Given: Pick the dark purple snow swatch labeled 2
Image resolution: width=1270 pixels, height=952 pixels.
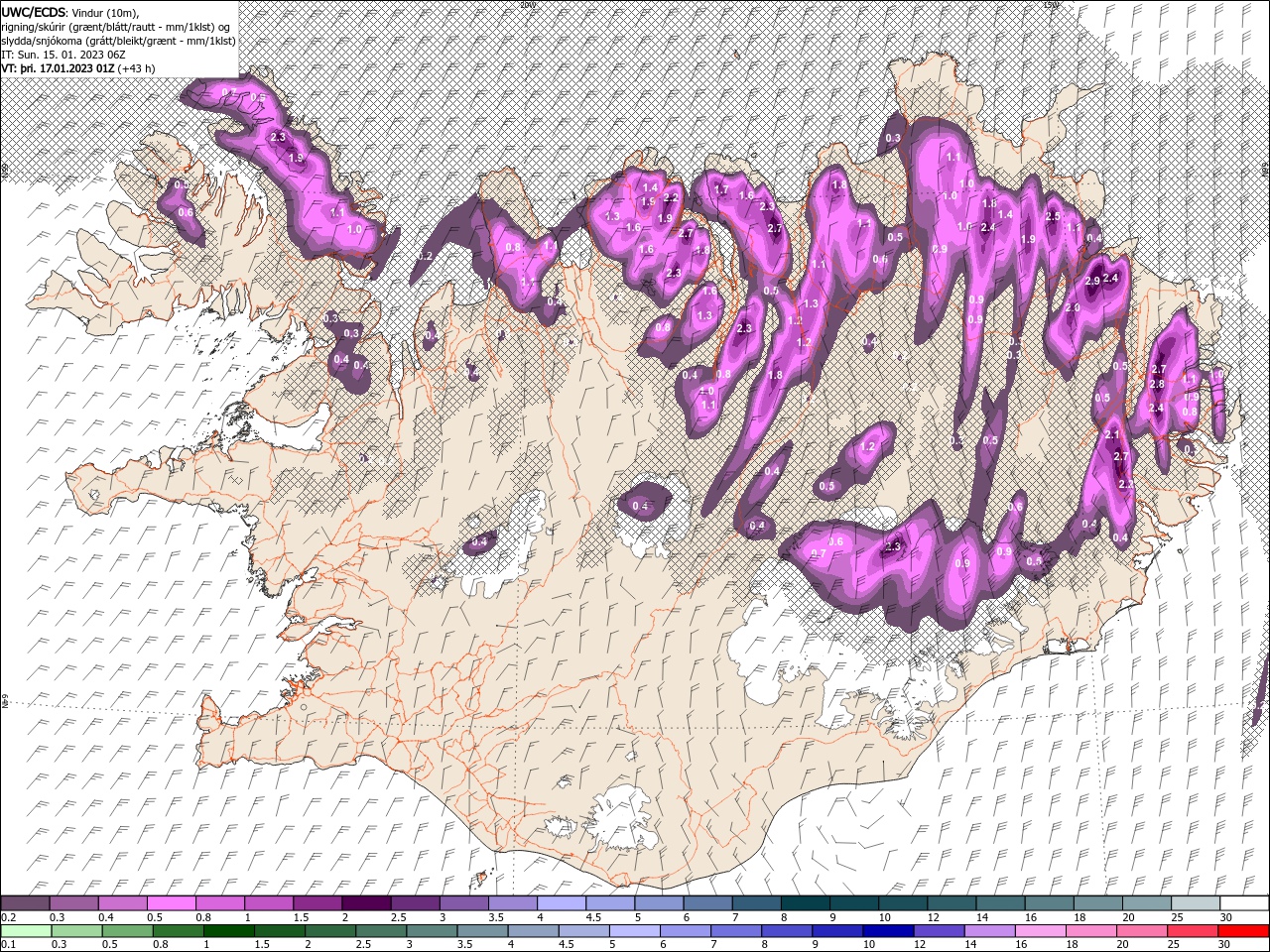Looking at the screenshot, I should pyautogui.click(x=366, y=902).
